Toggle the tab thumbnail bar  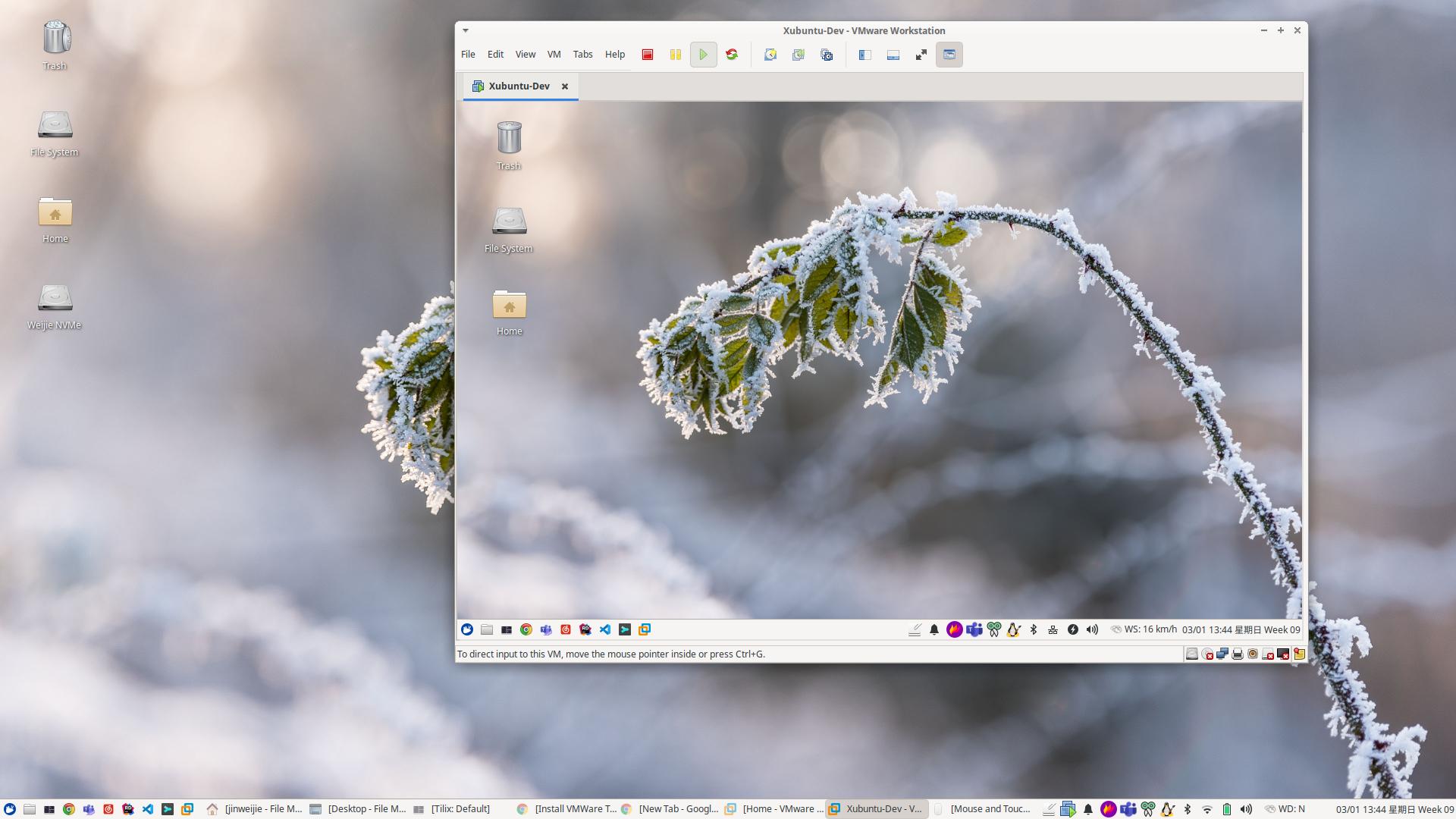[893, 54]
